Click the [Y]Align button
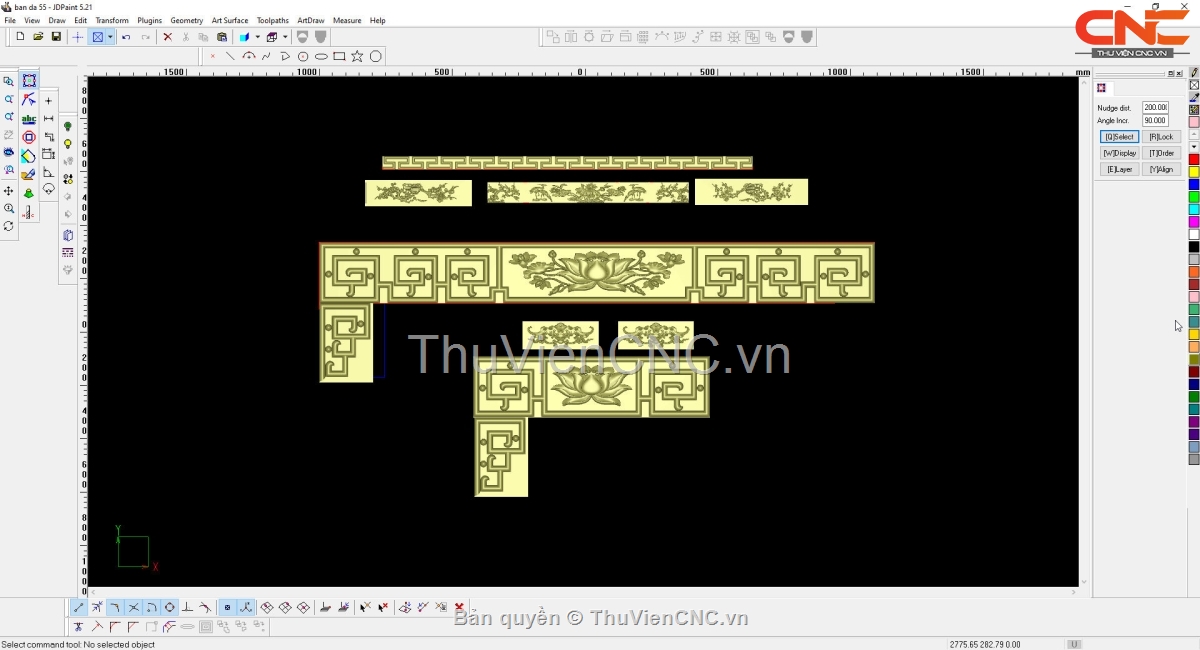1200x650 pixels. 1161,169
